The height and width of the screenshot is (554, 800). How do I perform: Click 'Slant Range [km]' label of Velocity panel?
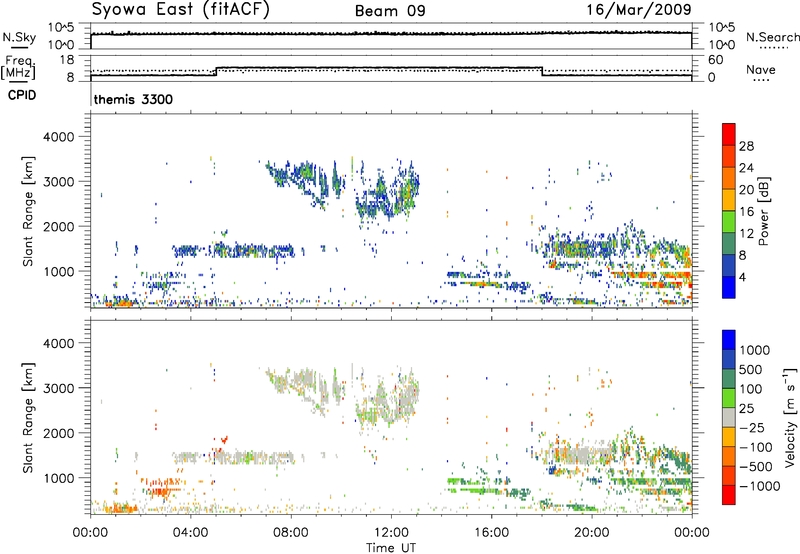click(28, 417)
